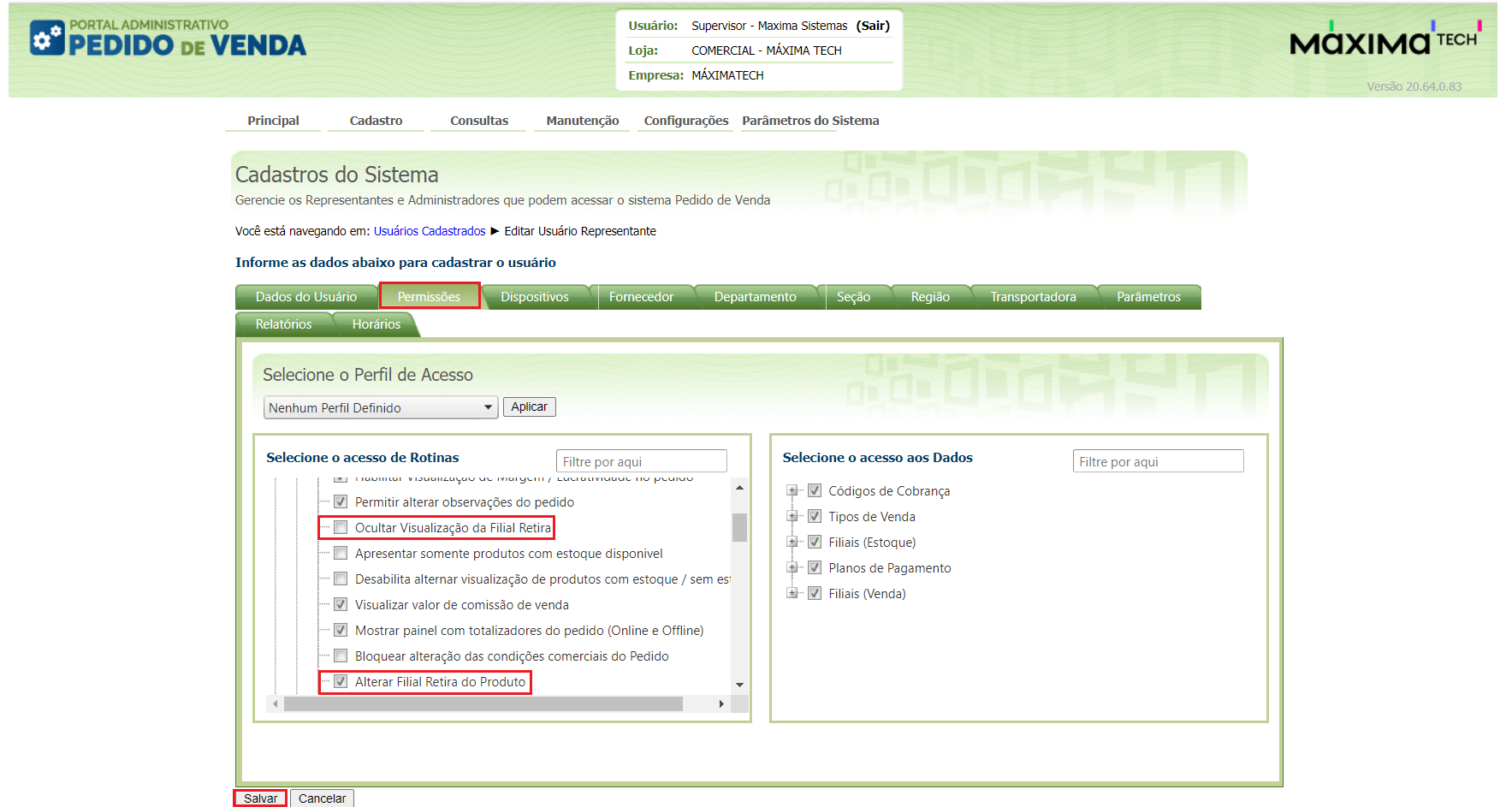Open the Perfil de Acesso dropdown
This screenshot has height=807, width=1512.
[x=381, y=407]
